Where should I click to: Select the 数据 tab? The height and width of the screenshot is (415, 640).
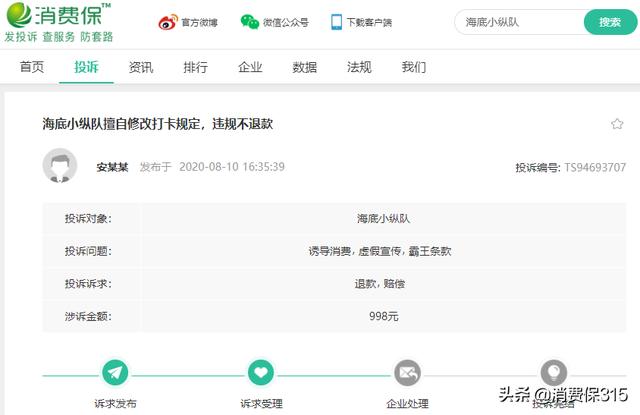(304, 67)
